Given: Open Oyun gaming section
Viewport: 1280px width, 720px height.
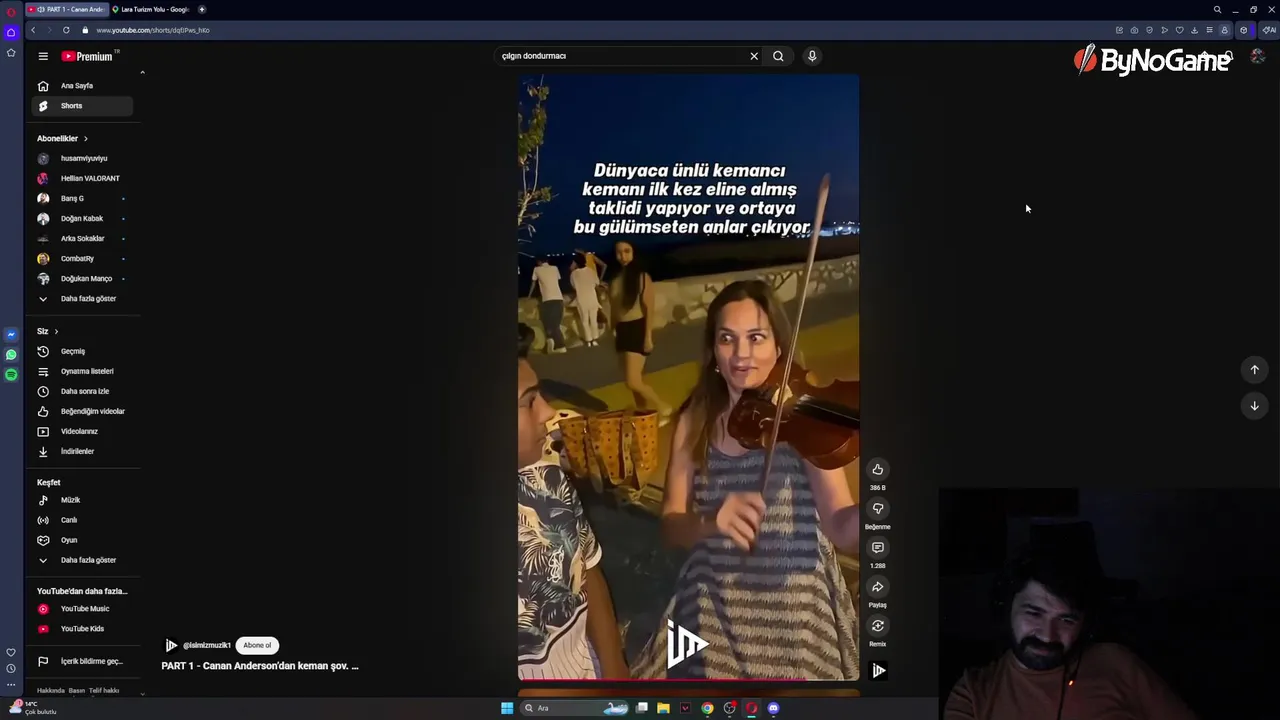Looking at the screenshot, I should click(x=81, y=540).
